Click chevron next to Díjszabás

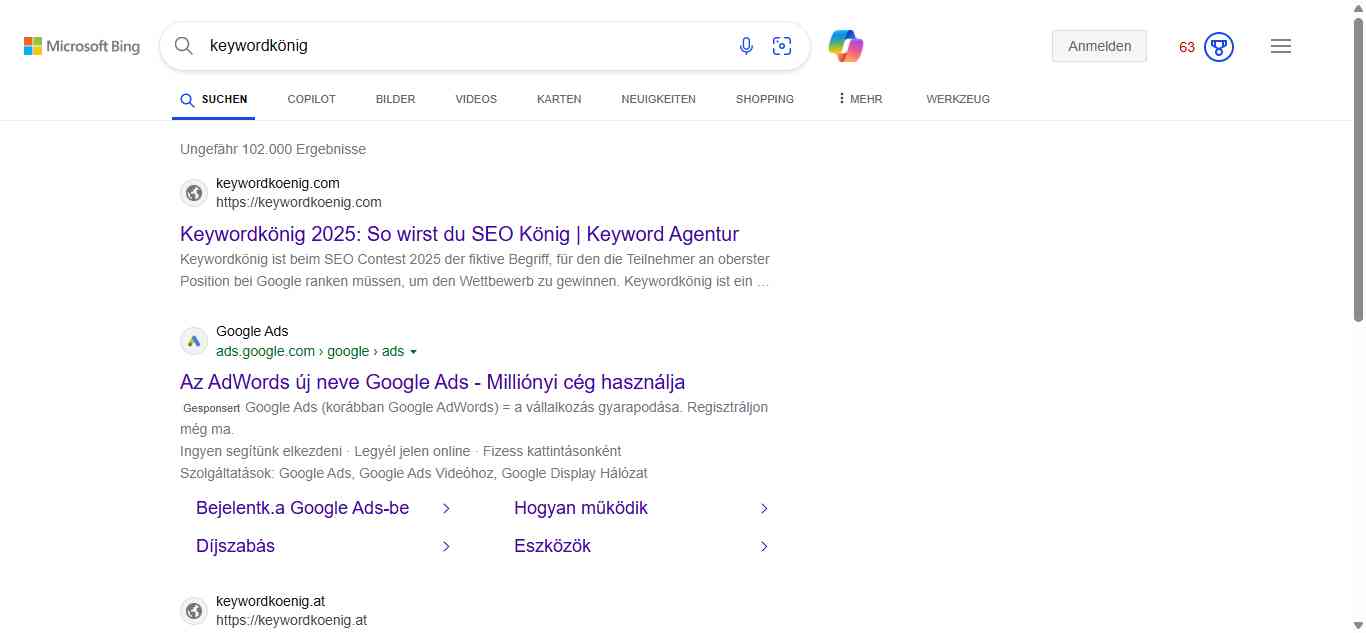click(446, 546)
